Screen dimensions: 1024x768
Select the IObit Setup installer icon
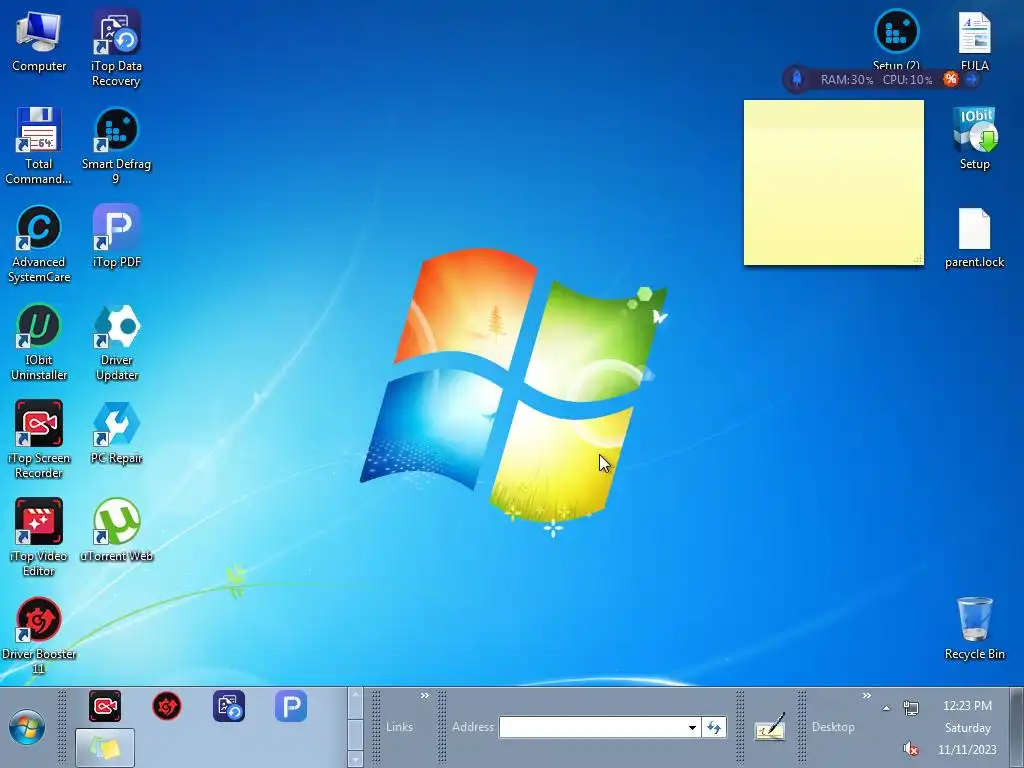pos(974,138)
